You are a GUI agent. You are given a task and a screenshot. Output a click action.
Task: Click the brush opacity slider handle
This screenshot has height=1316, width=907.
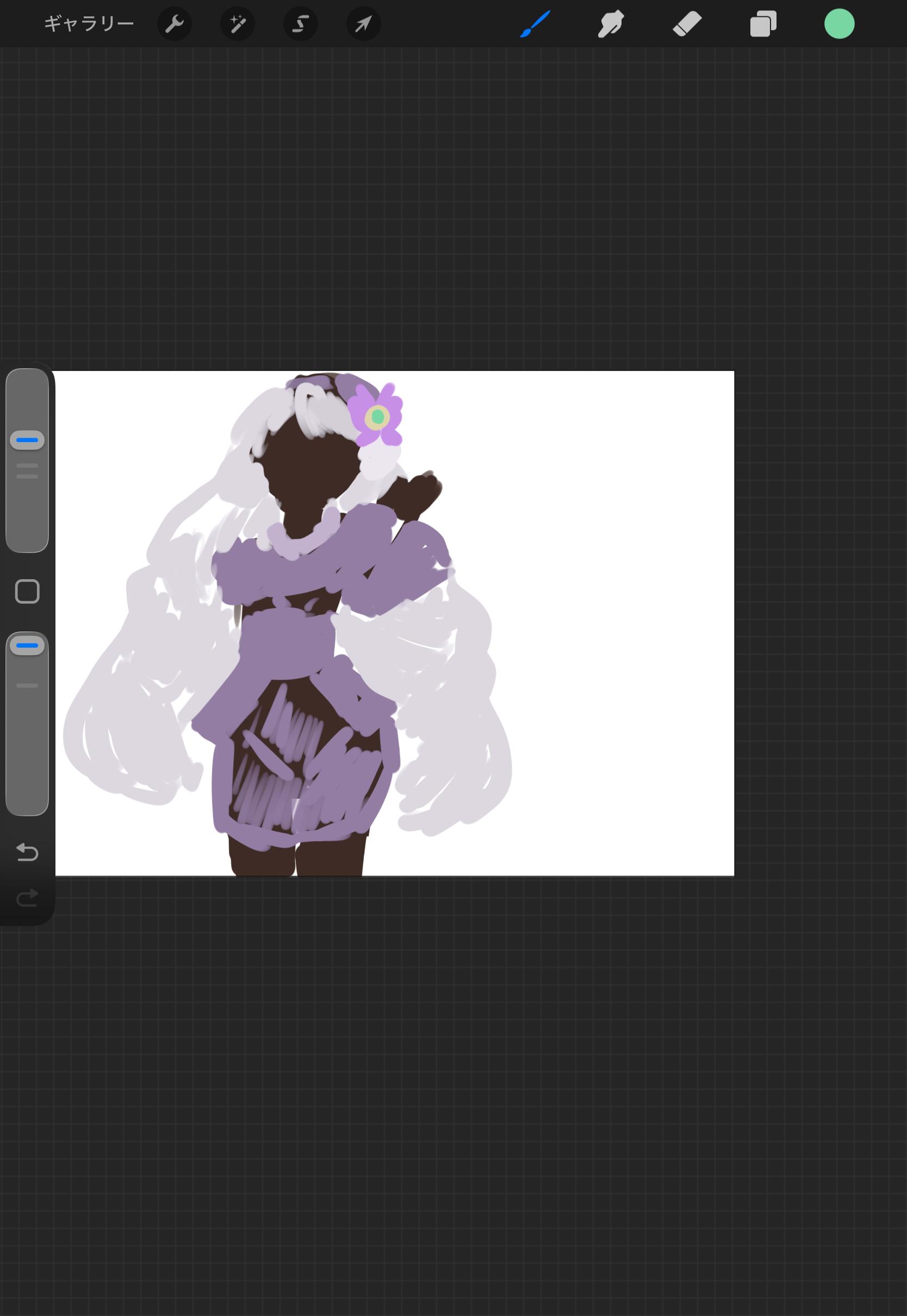pyautogui.click(x=27, y=645)
